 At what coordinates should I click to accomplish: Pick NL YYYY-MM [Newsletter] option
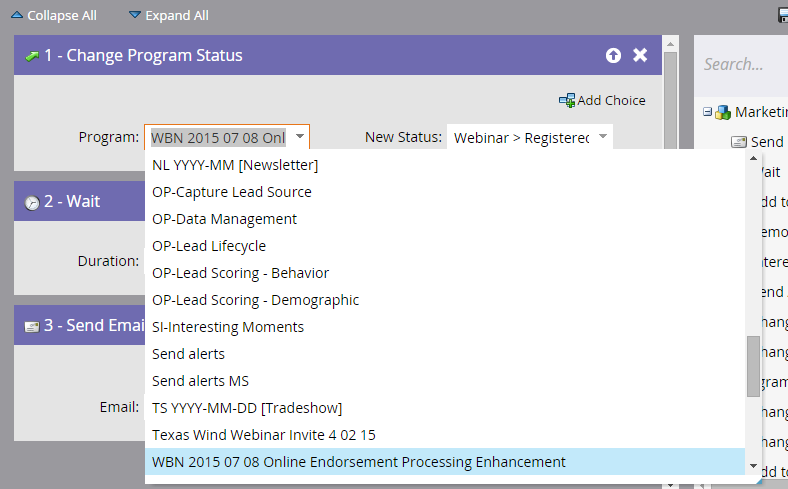[235, 165]
